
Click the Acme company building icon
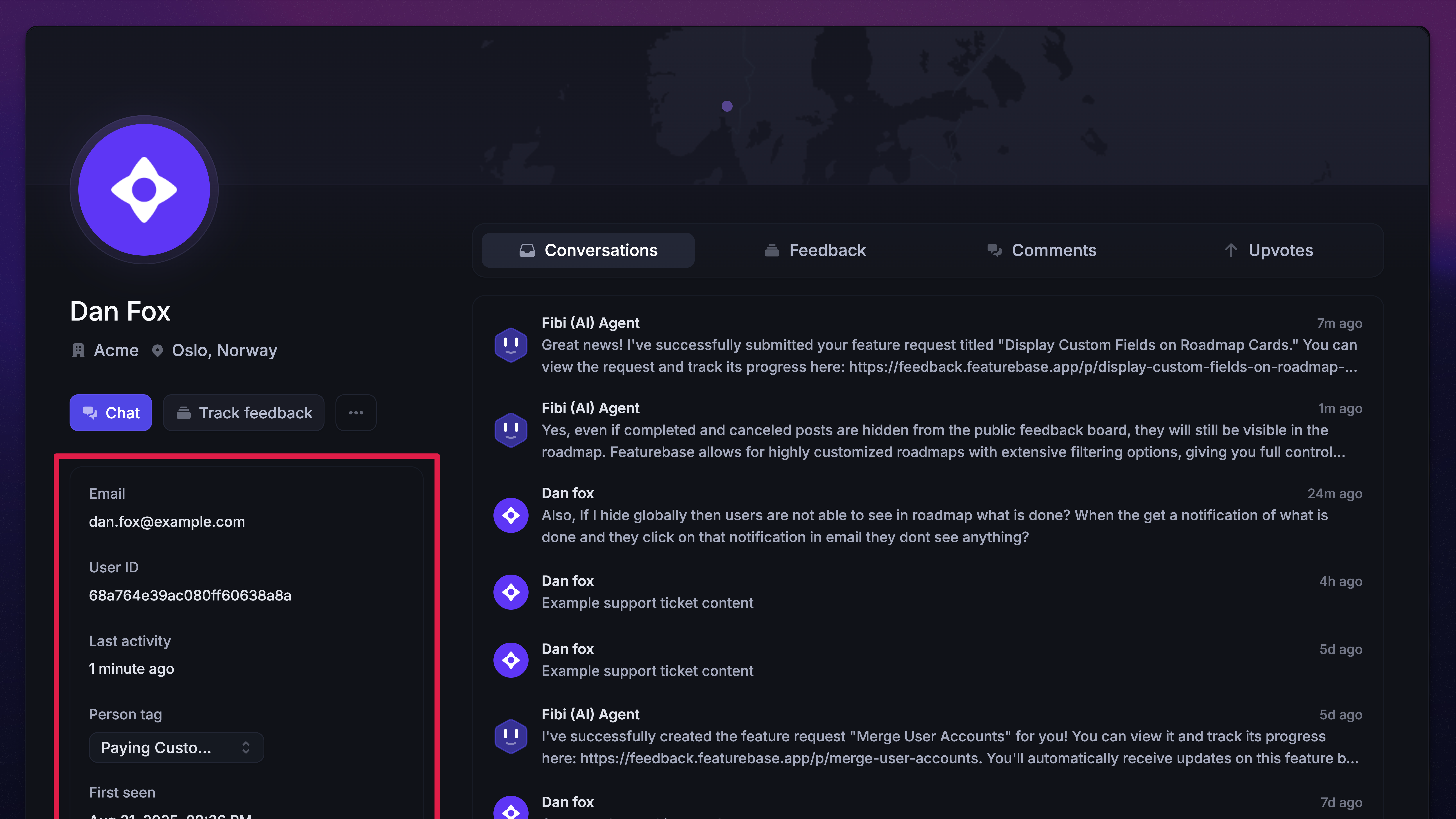tap(79, 350)
